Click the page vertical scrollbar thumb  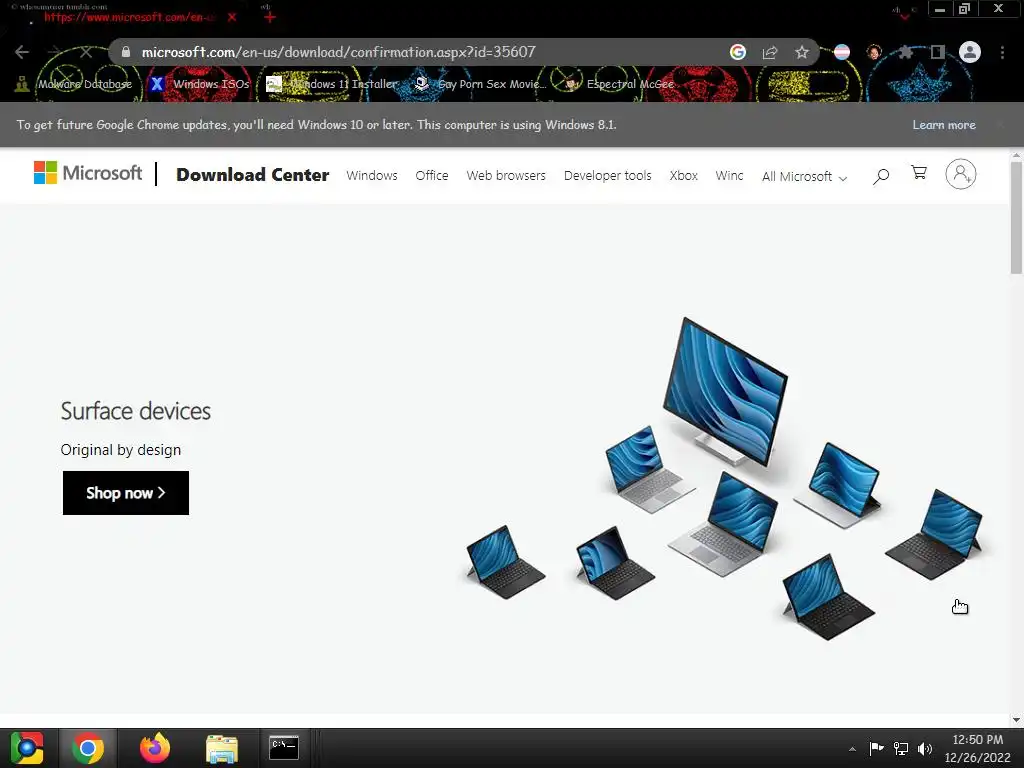tap(1016, 217)
